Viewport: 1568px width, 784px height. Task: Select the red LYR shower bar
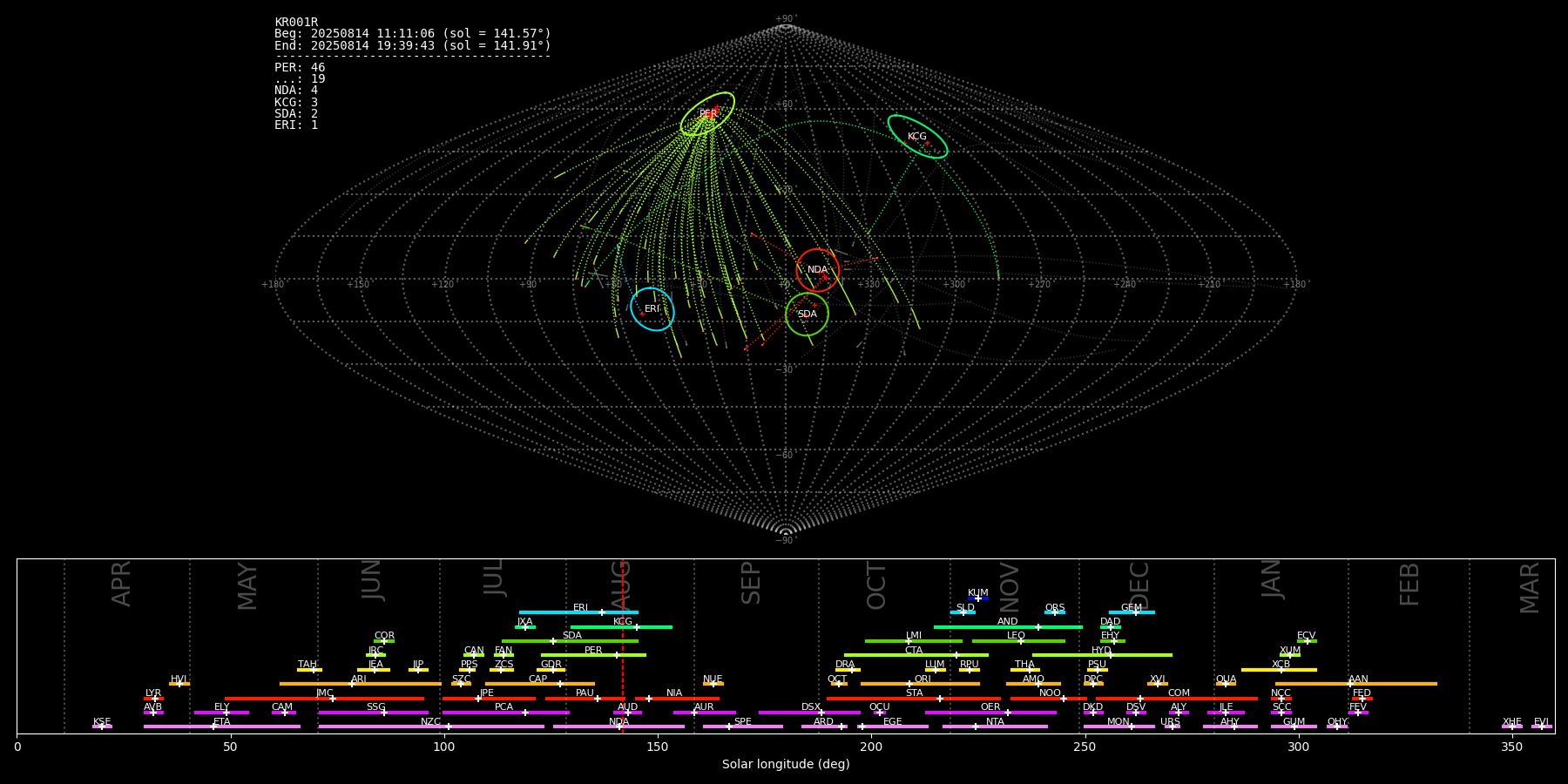(x=153, y=699)
